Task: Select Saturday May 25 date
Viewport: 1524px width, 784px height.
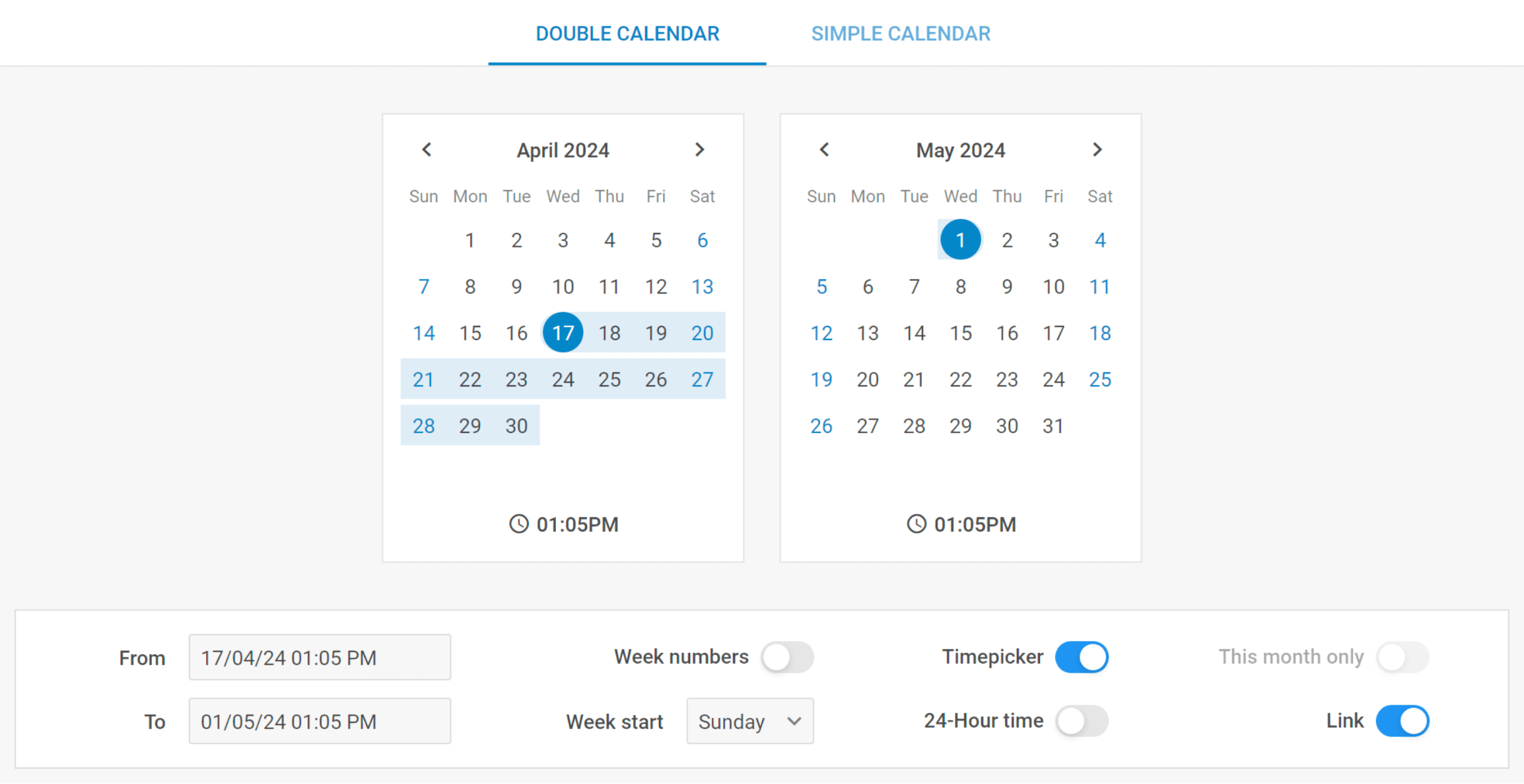Action: 1100,380
